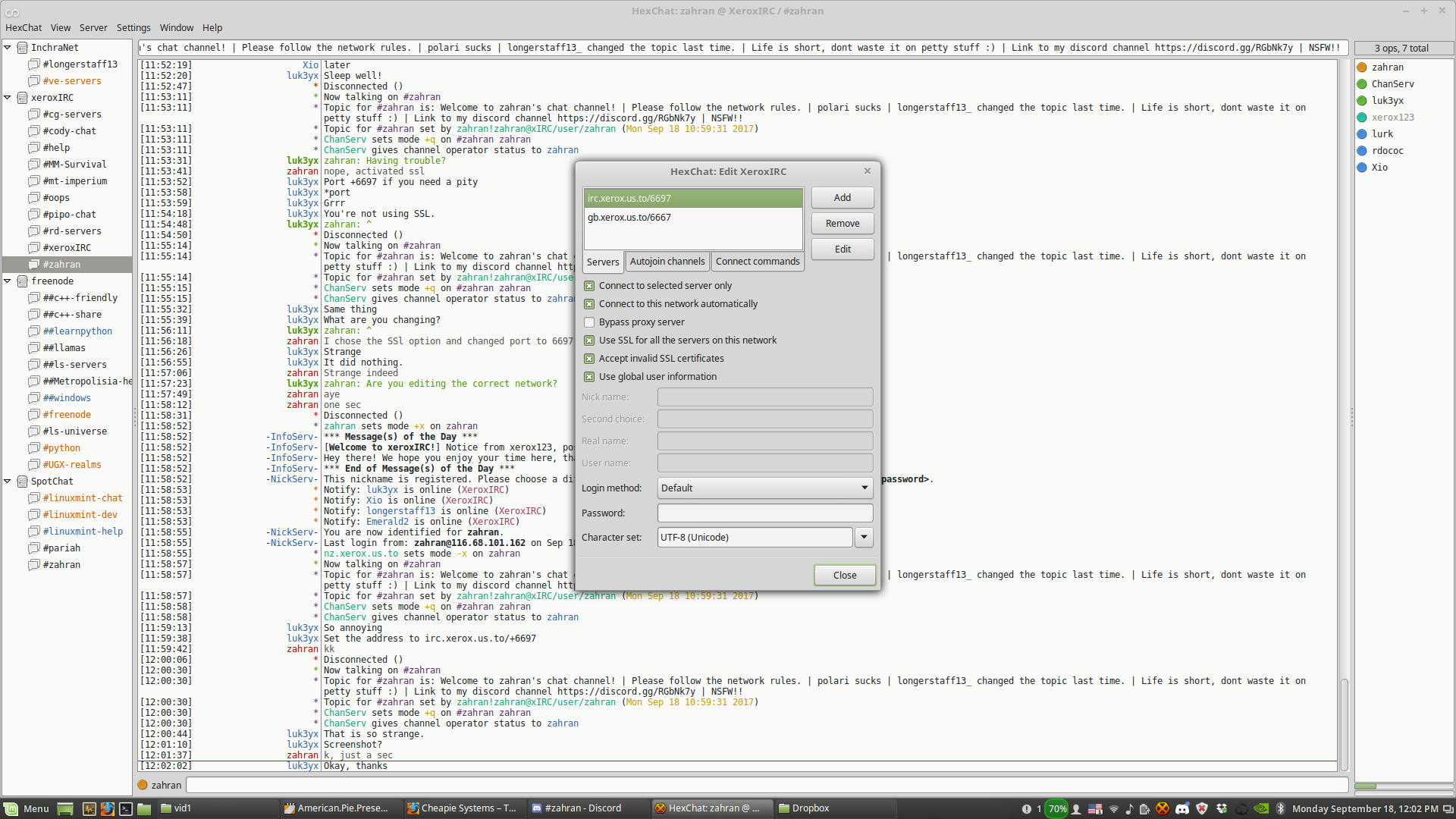Open the Dropbox tray icon
Viewport: 1456px width, 819px height.
click(x=1222, y=808)
